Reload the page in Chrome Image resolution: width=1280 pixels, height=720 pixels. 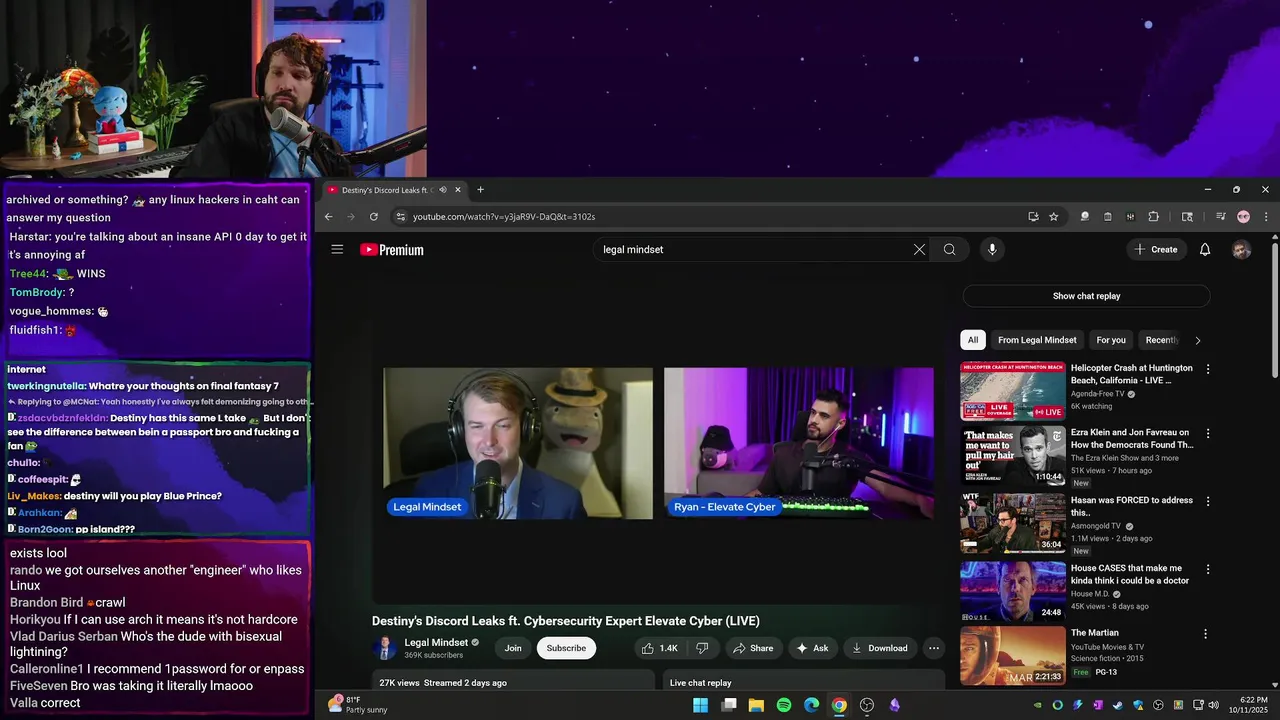[374, 217]
